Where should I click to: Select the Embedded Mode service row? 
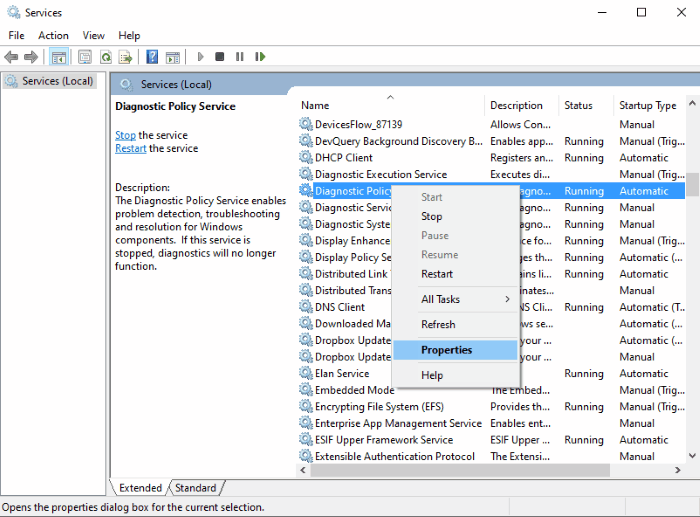[x=492, y=390]
